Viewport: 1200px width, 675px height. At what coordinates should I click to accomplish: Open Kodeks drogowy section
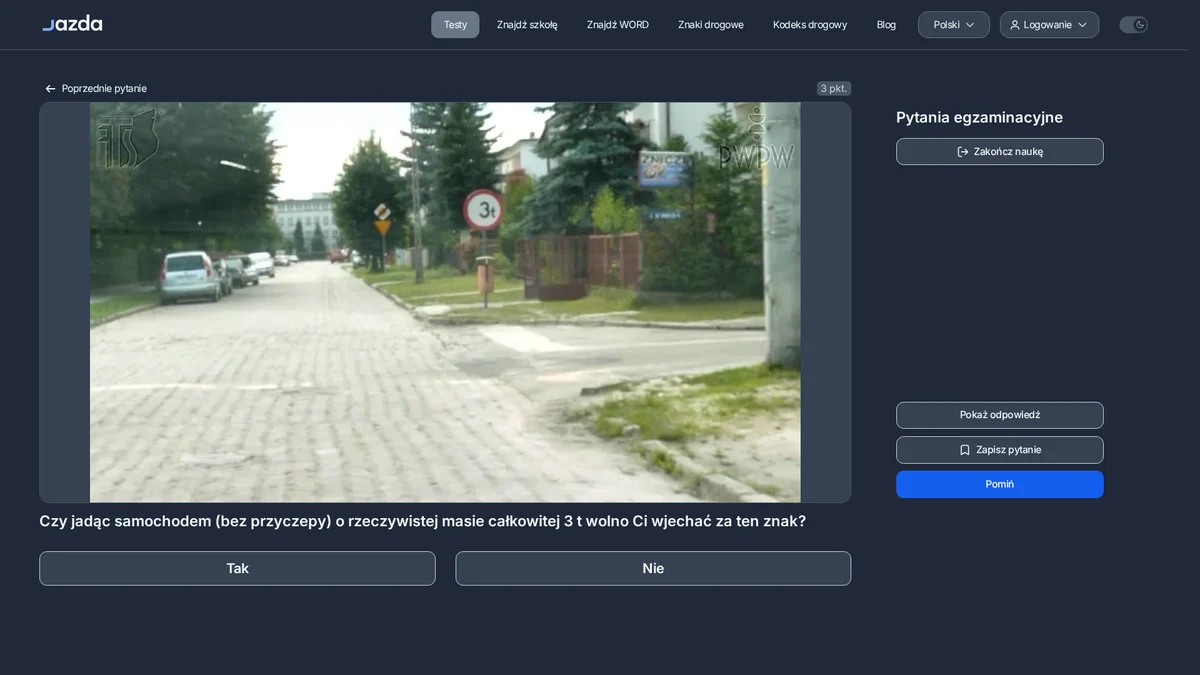[810, 25]
